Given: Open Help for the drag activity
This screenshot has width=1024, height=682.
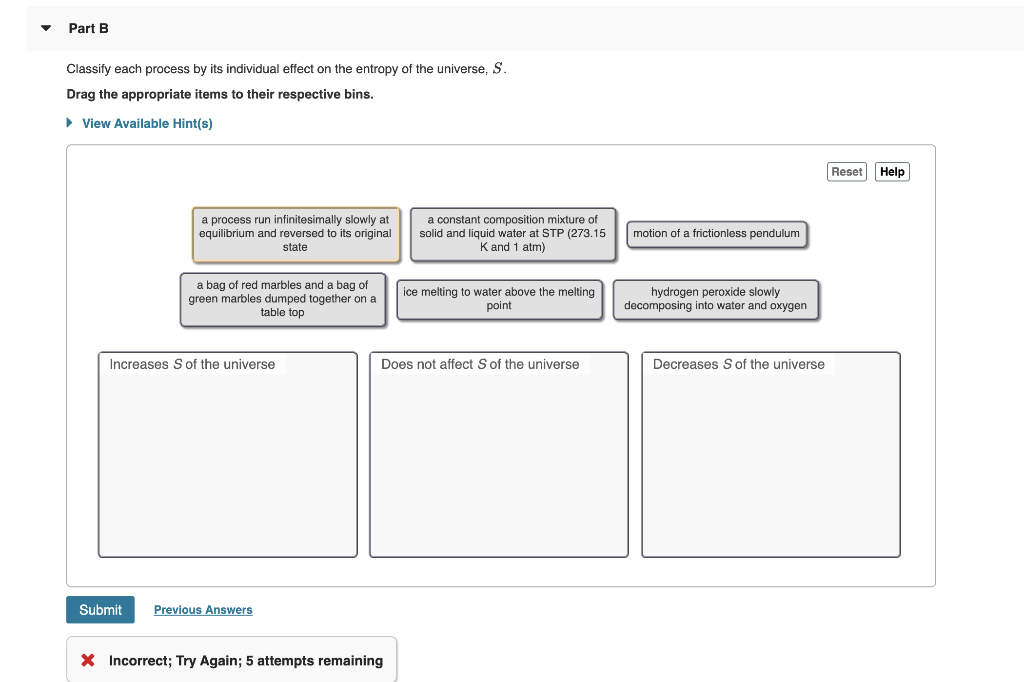Looking at the screenshot, I should pos(891,171).
